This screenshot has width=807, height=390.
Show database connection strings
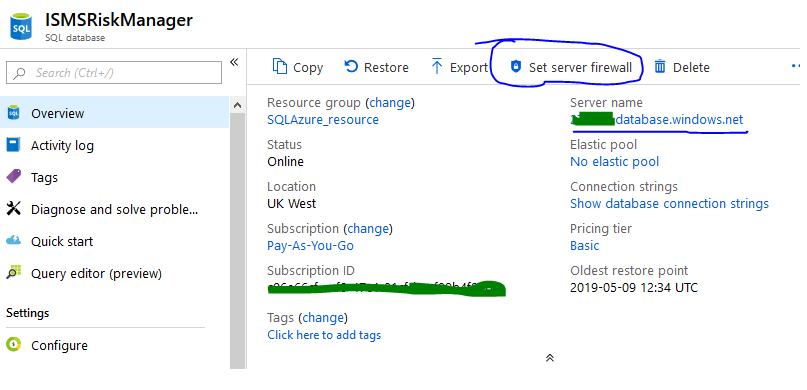click(669, 203)
